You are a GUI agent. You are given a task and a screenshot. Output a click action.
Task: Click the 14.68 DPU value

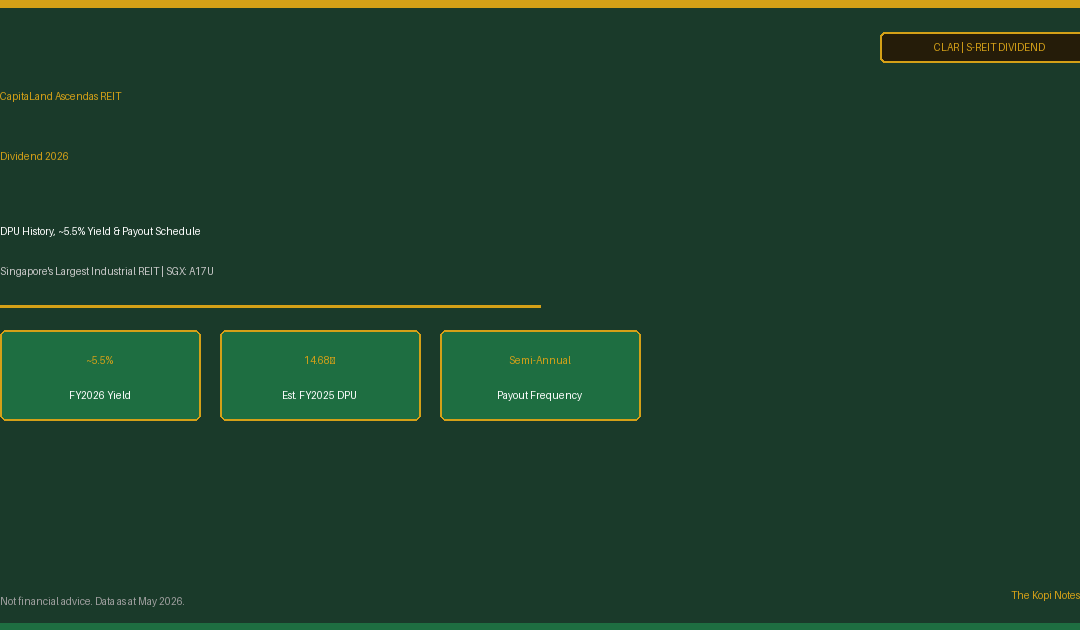tap(320, 360)
